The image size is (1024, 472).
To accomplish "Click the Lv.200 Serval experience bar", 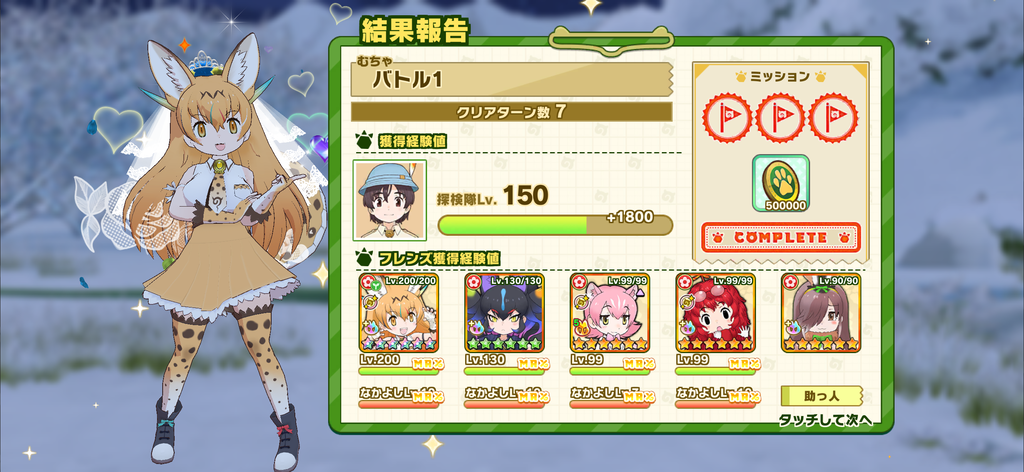I will coord(398,371).
